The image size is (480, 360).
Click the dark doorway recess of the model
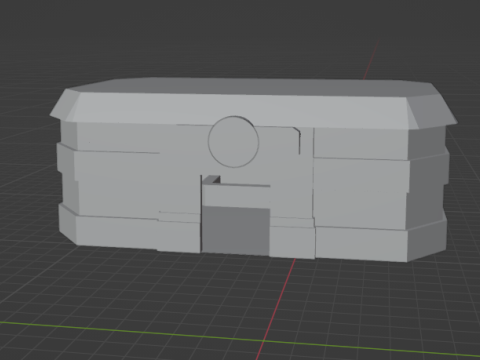[236, 231]
